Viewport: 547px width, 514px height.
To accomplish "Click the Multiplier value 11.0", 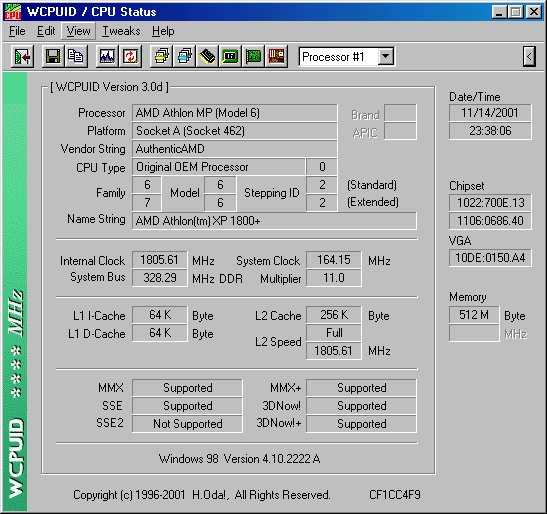I will [334, 278].
